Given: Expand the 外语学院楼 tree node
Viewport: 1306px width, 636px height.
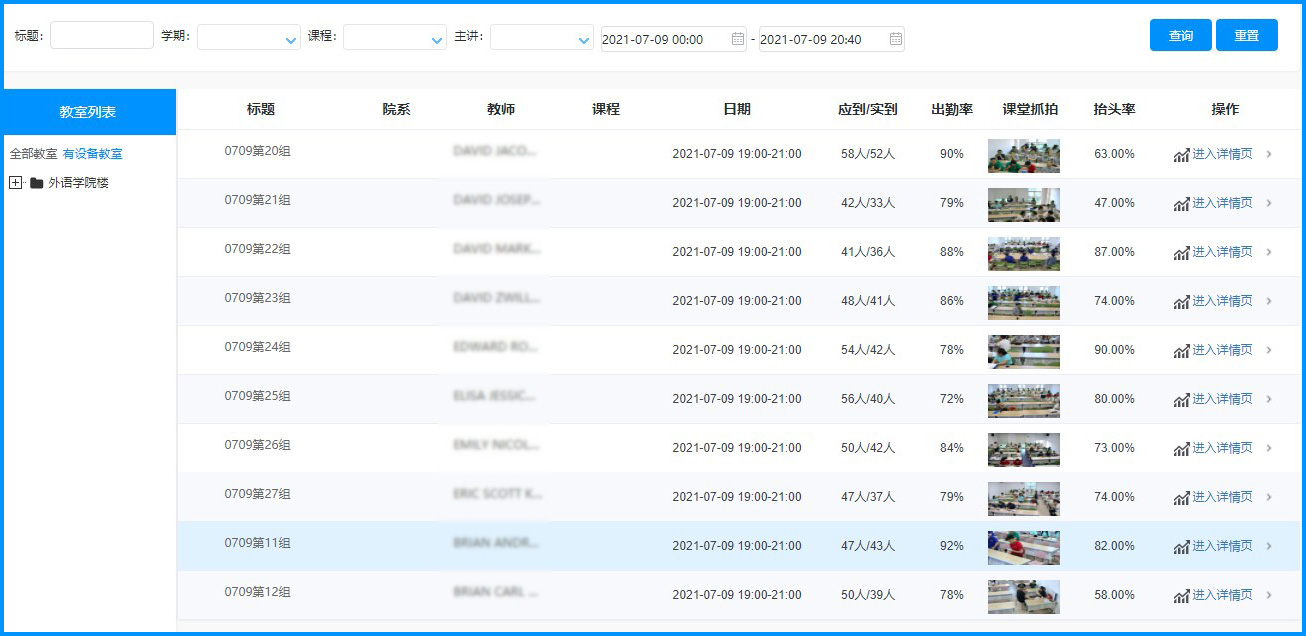Looking at the screenshot, I should pyautogui.click(x=15, y=183).
